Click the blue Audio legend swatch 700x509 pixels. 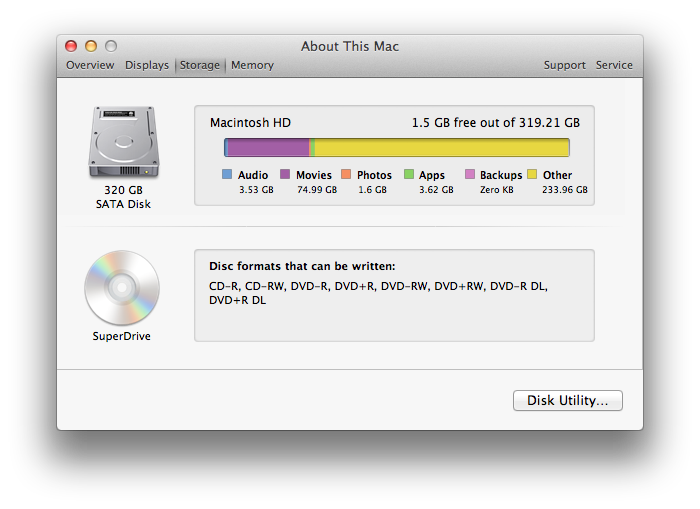(x=227, y=175)
